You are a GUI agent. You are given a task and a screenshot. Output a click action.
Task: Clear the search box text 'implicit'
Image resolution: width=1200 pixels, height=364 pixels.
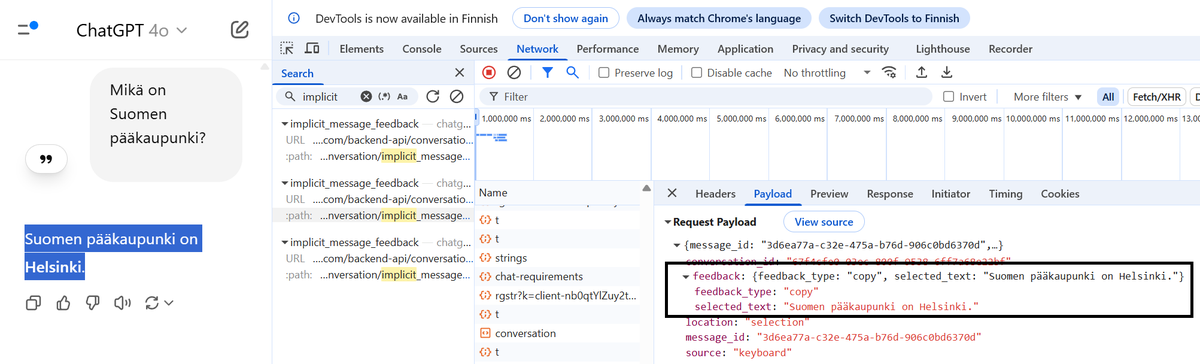tap(366, 97)
